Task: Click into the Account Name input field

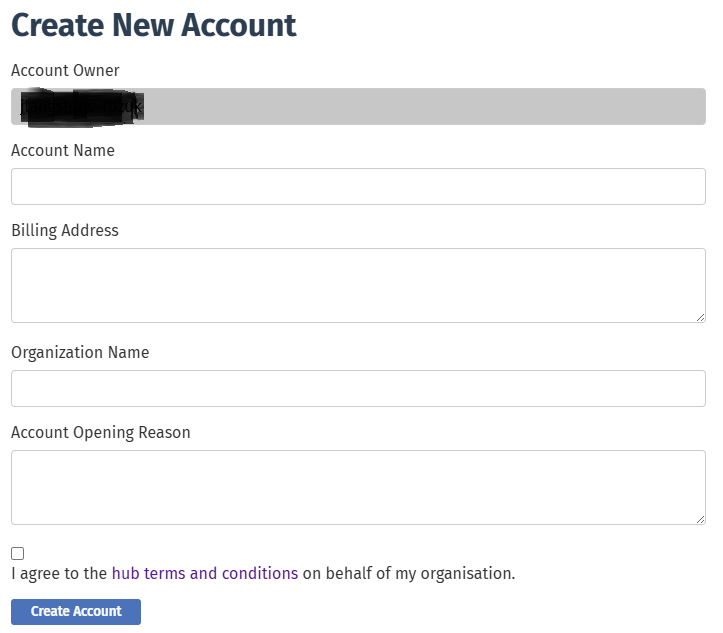Action: [358, 187]
